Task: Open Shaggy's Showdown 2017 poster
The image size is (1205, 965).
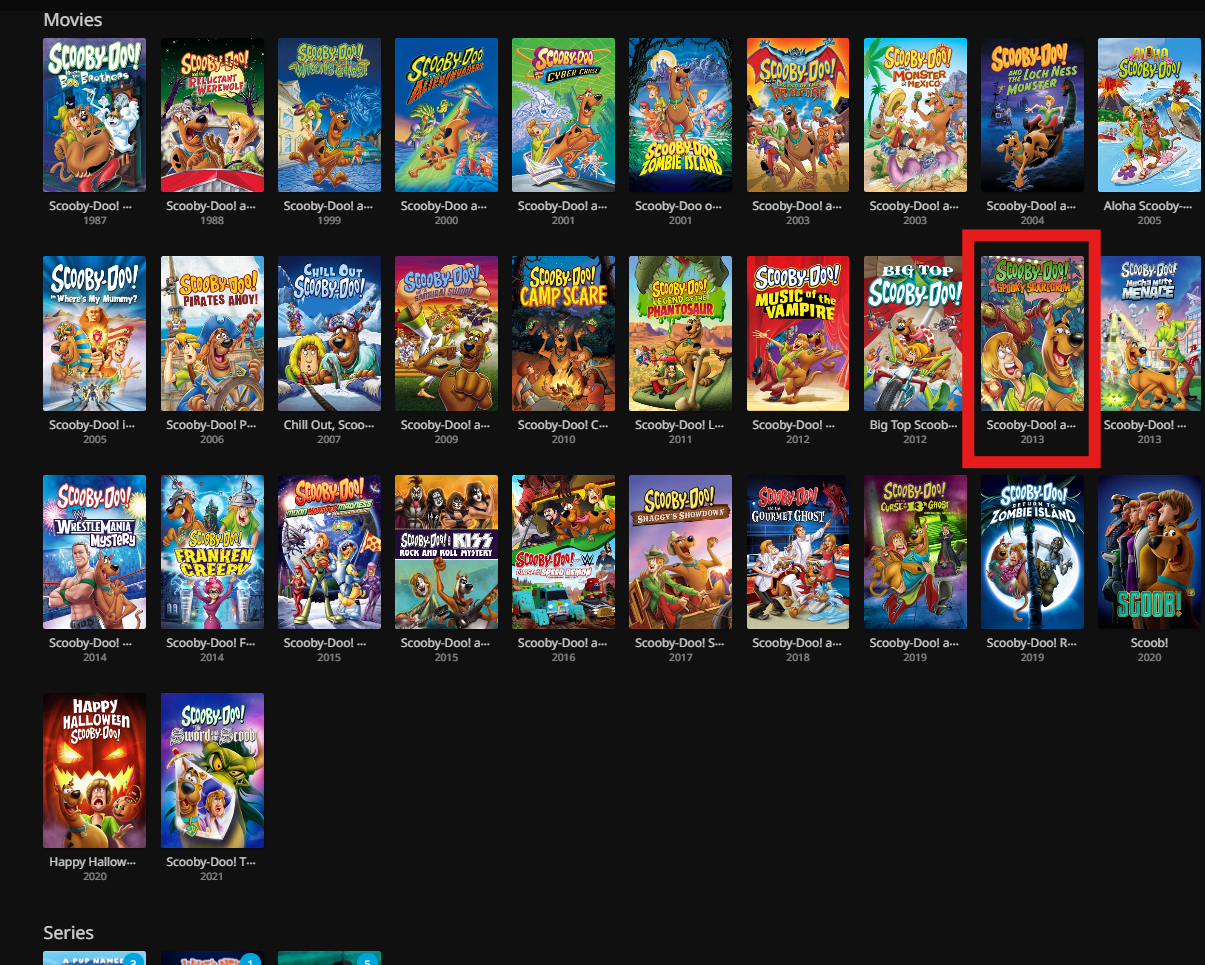Action: (x=680, y=552)
